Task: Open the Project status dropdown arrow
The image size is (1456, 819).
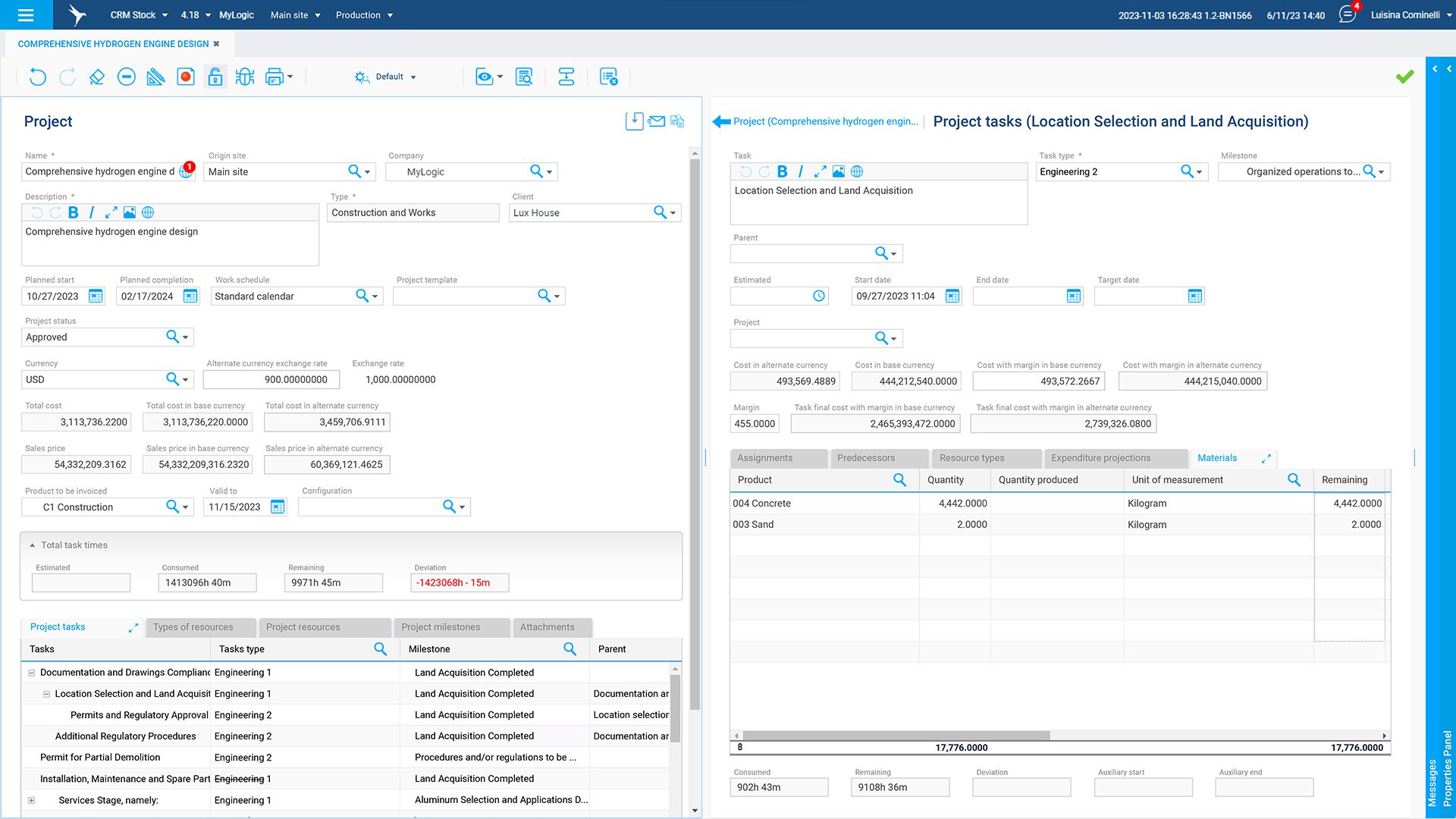Action: 185,337
